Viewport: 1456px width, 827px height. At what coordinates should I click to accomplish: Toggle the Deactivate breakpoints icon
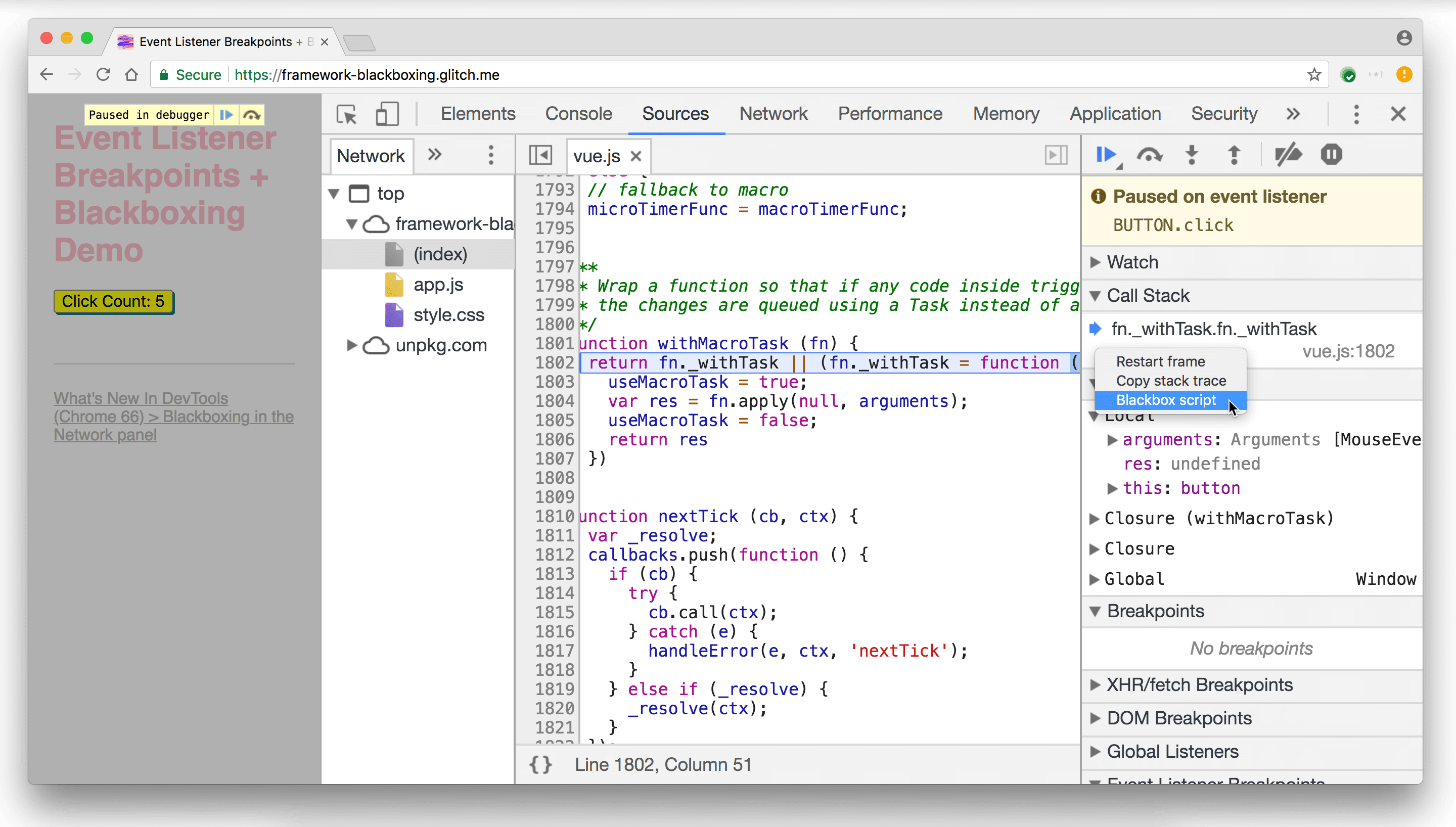(1289, 155)
